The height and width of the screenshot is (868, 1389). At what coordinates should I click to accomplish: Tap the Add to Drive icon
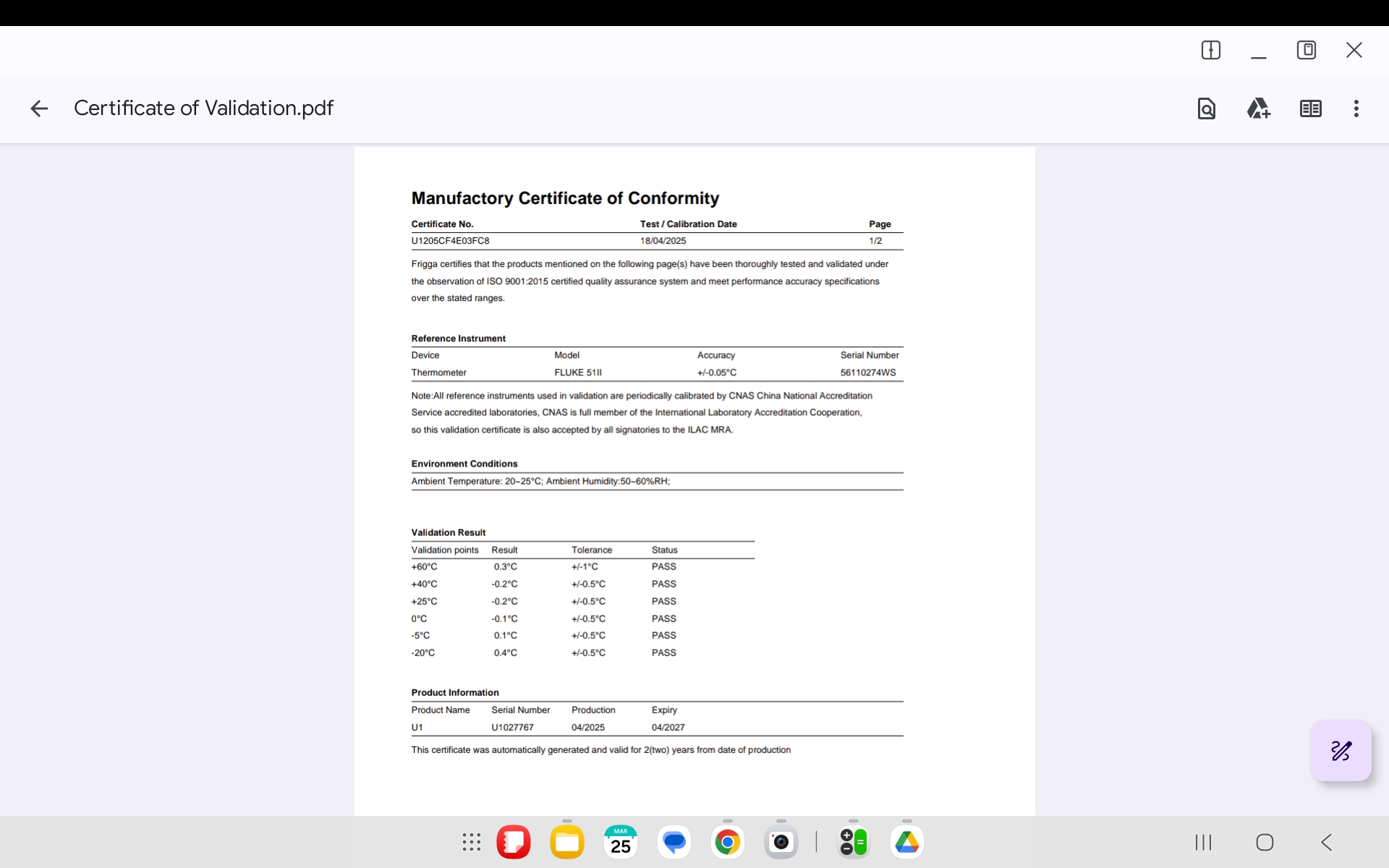click(1258, 109)
